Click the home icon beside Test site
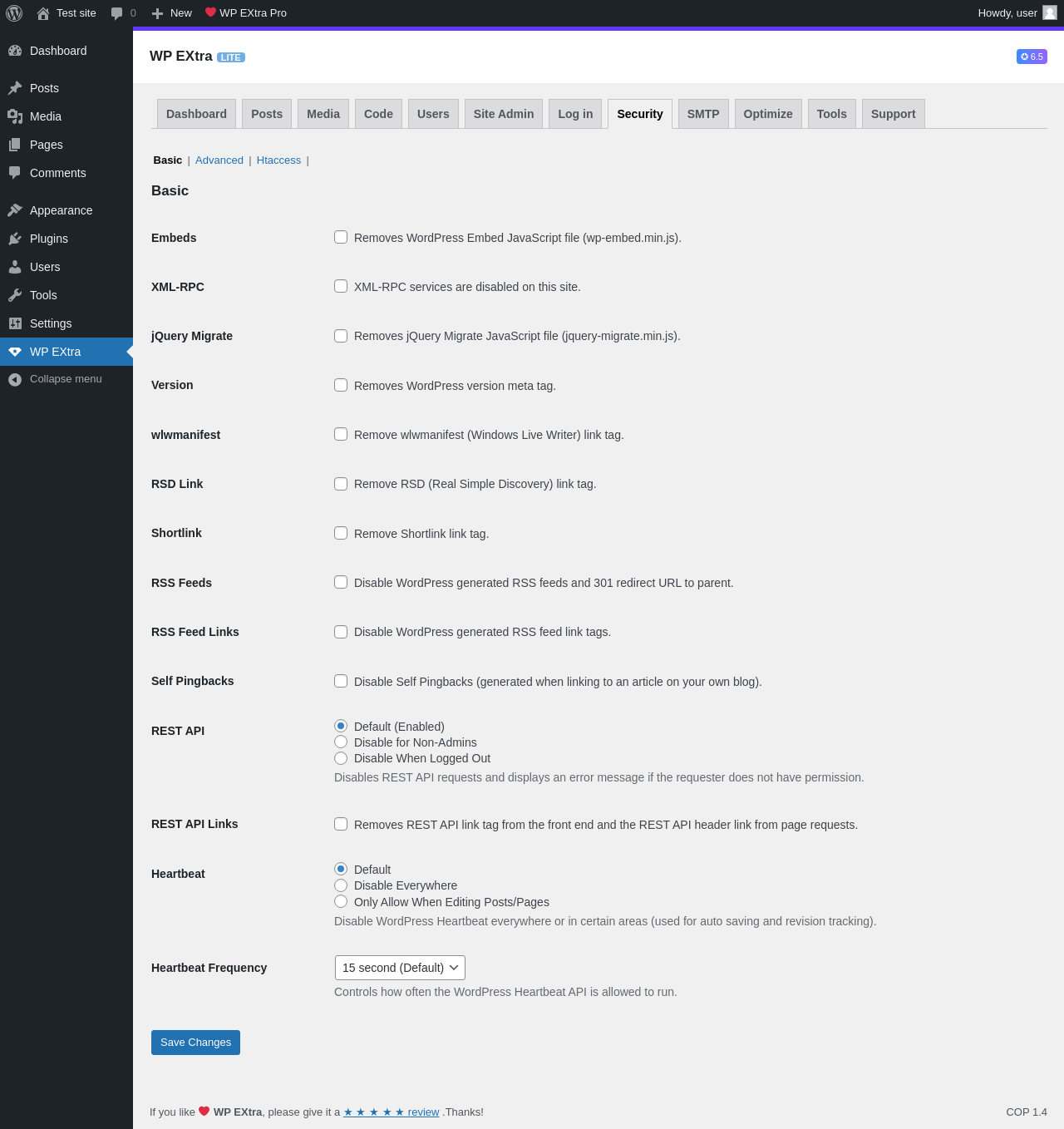1064x1129 pixels. pos(43,13)
